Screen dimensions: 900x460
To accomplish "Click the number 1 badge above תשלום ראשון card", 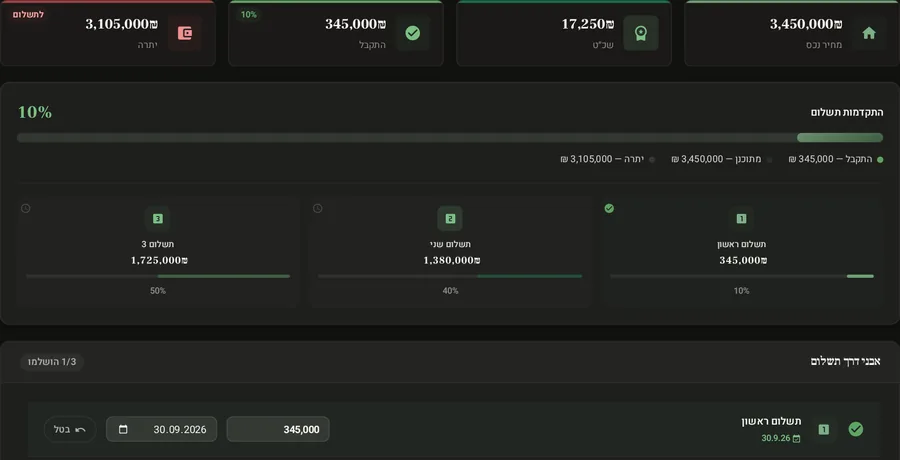I will (742, 218).
